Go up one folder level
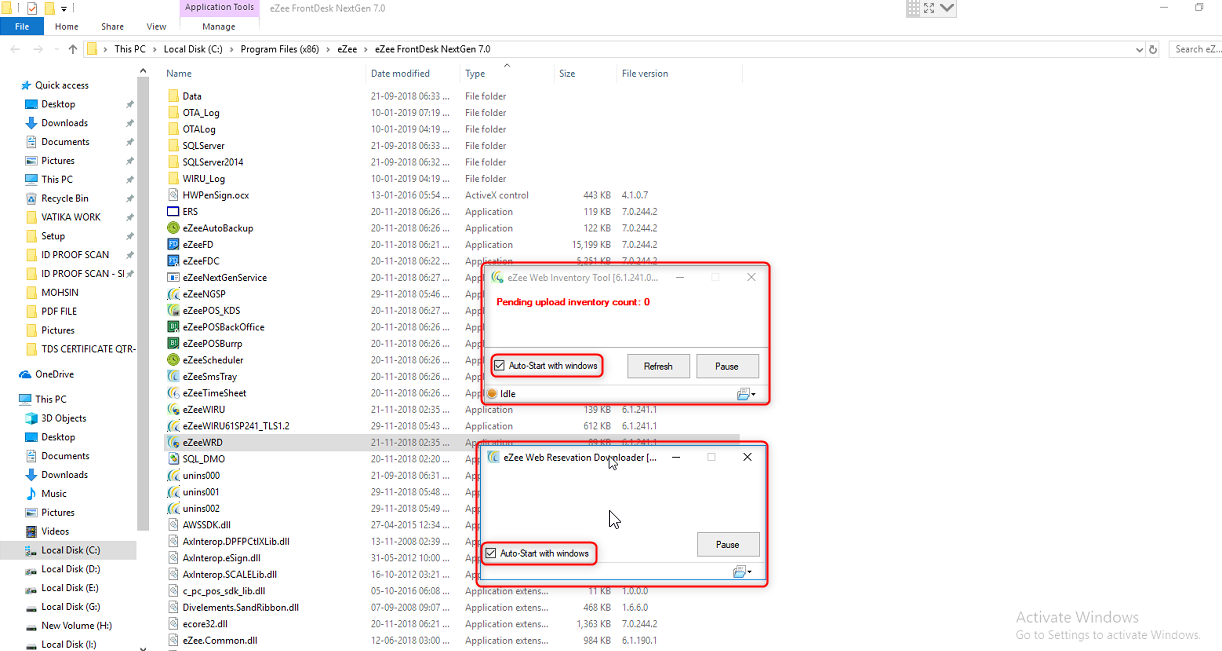1222x651 pixels. (x=73, y=49)
